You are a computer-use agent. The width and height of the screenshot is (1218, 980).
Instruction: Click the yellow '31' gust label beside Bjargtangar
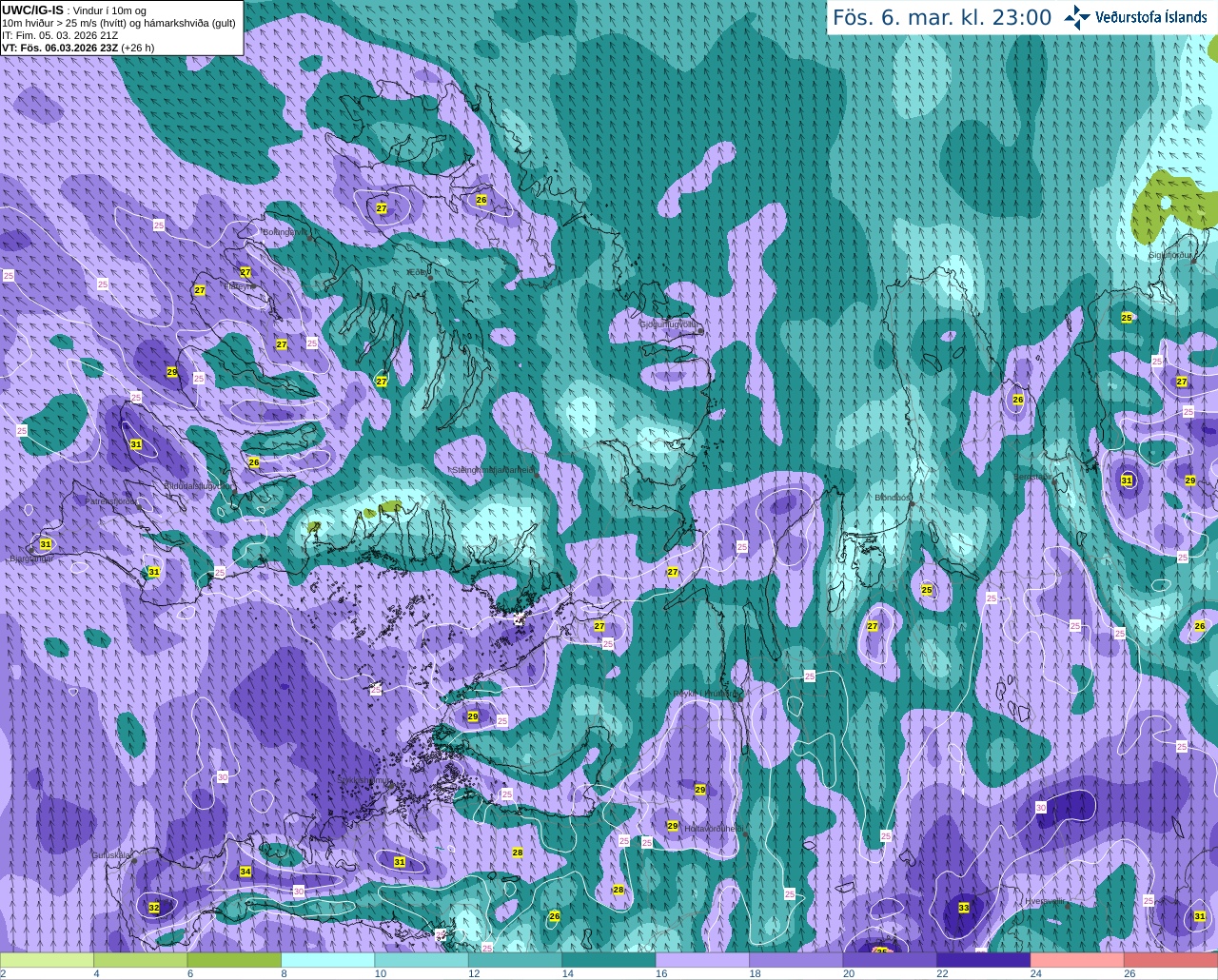(x=46, y=544)
